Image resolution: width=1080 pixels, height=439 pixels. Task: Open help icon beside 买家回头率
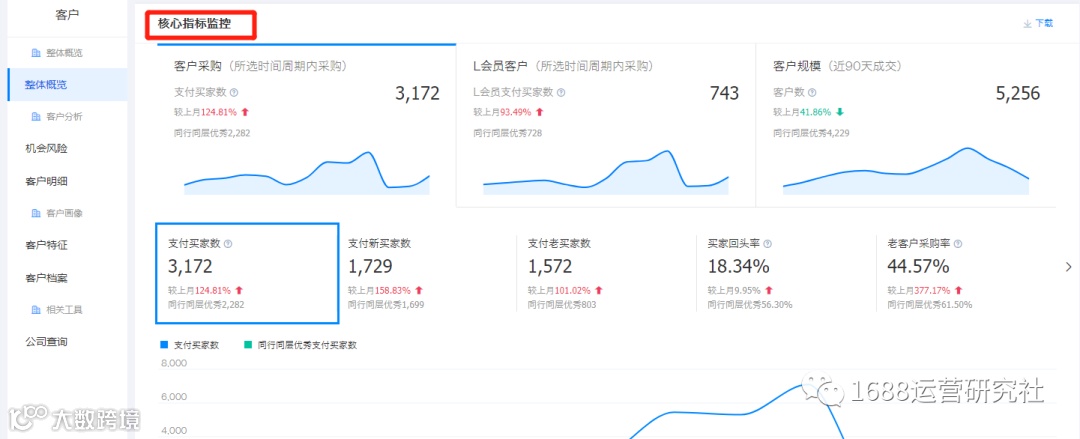click(767, 243)
